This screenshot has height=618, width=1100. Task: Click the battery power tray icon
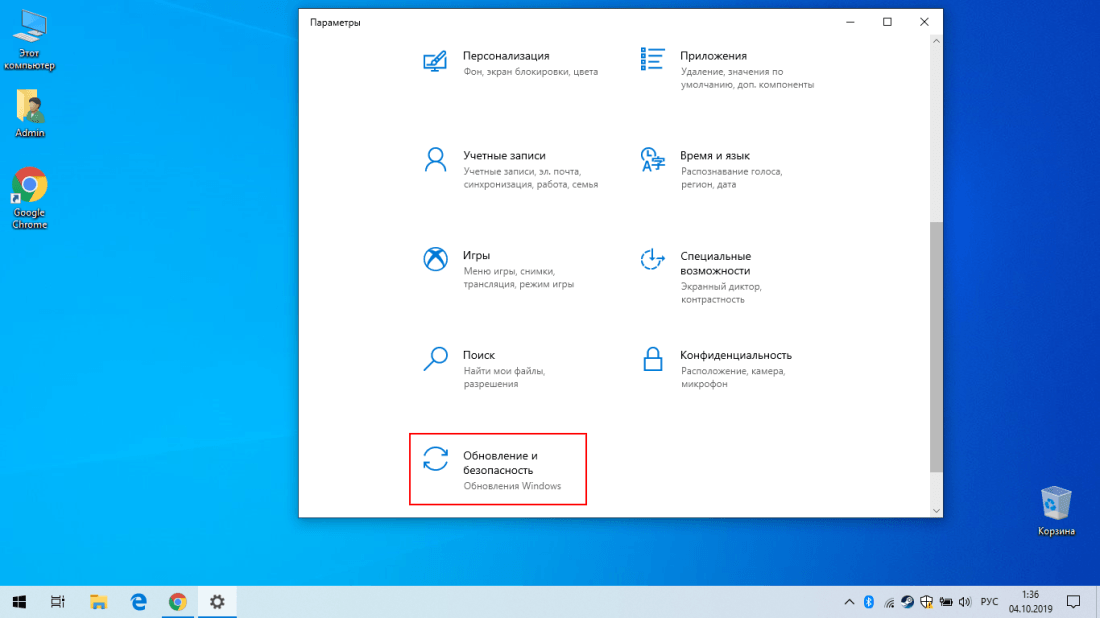tap(946, 602)
